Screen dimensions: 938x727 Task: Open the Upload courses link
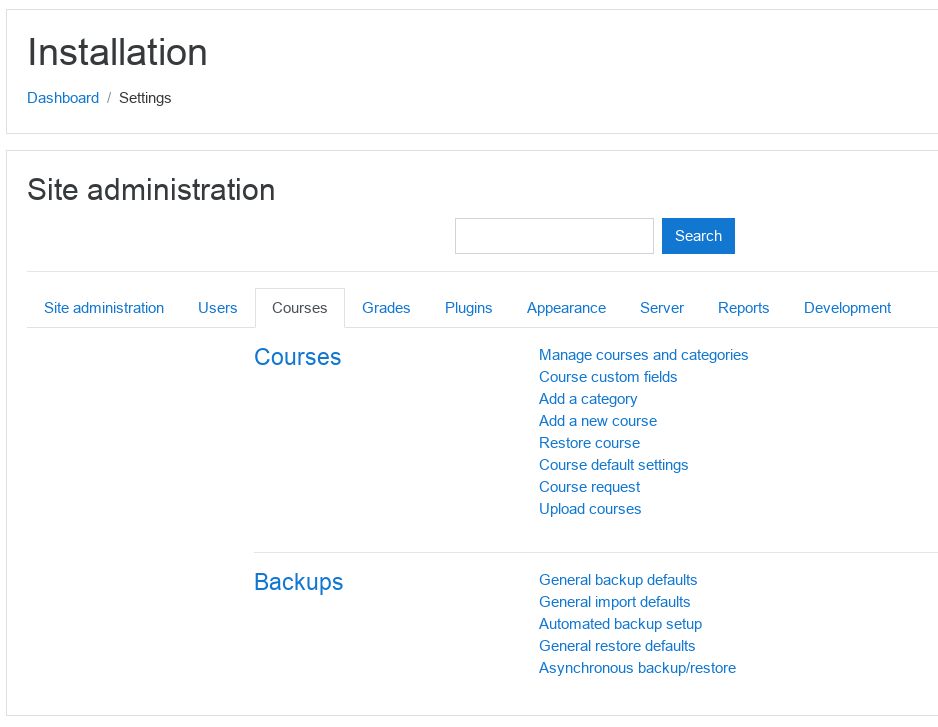tap(590, 509)
